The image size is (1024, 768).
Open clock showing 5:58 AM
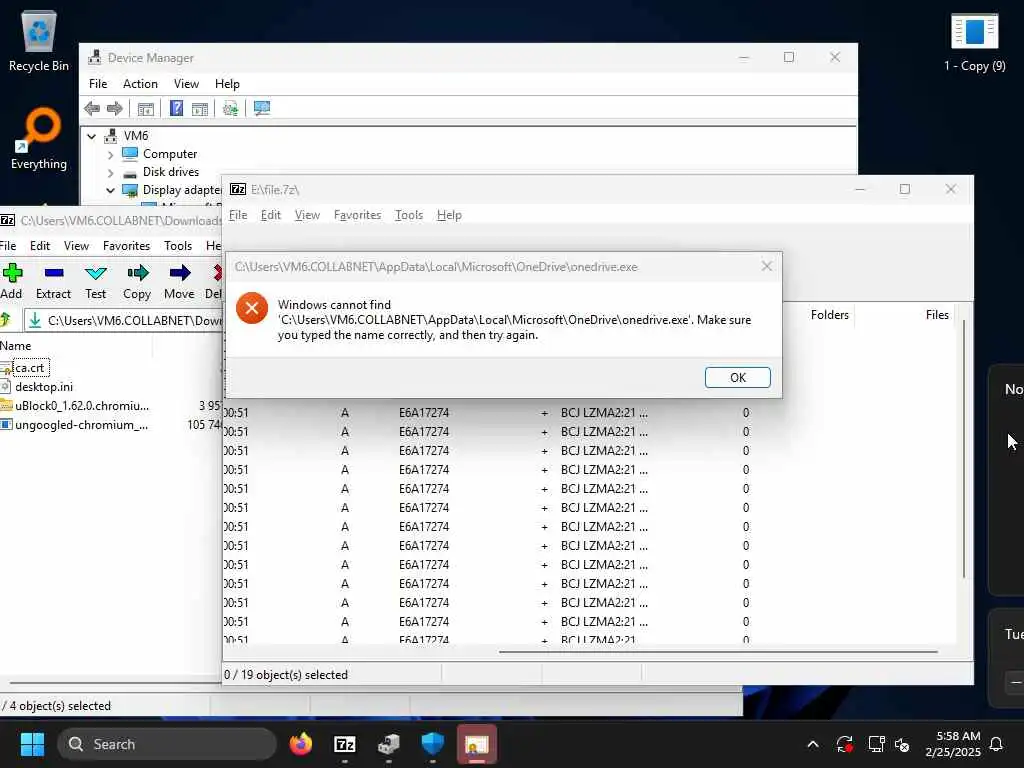click(952, 744)
